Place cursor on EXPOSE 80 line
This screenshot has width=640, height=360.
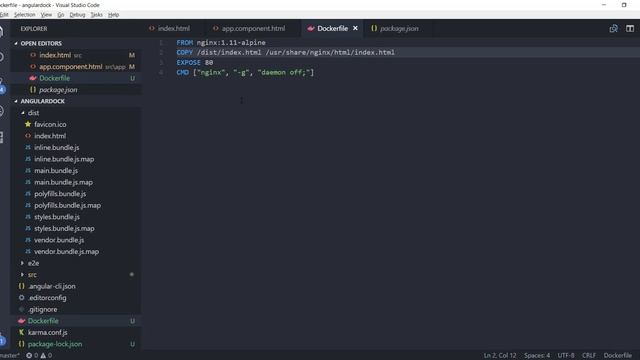(195, 62)
